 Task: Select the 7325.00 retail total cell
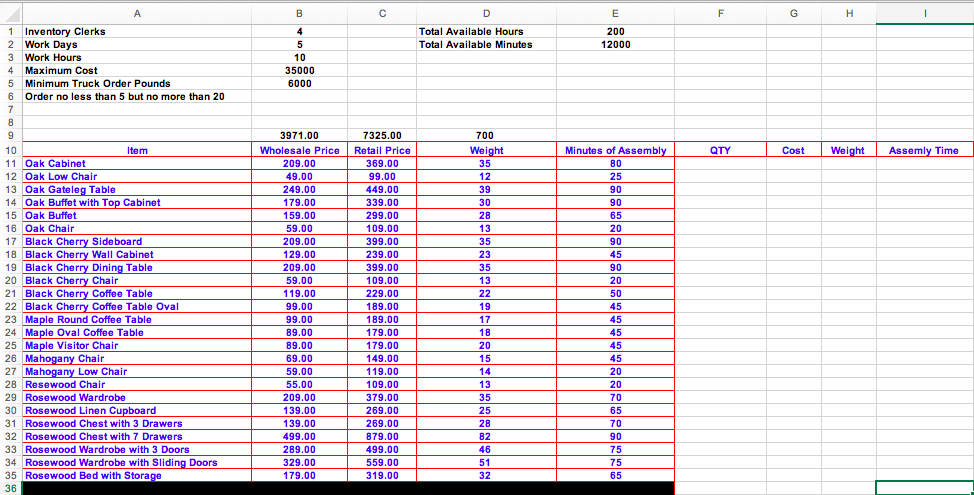point(383,135)
